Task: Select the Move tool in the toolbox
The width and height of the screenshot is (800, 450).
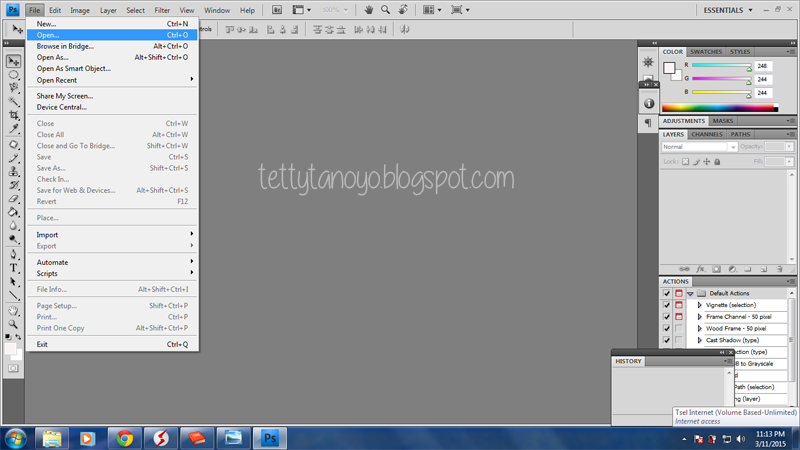Action: tap(14, 62)
